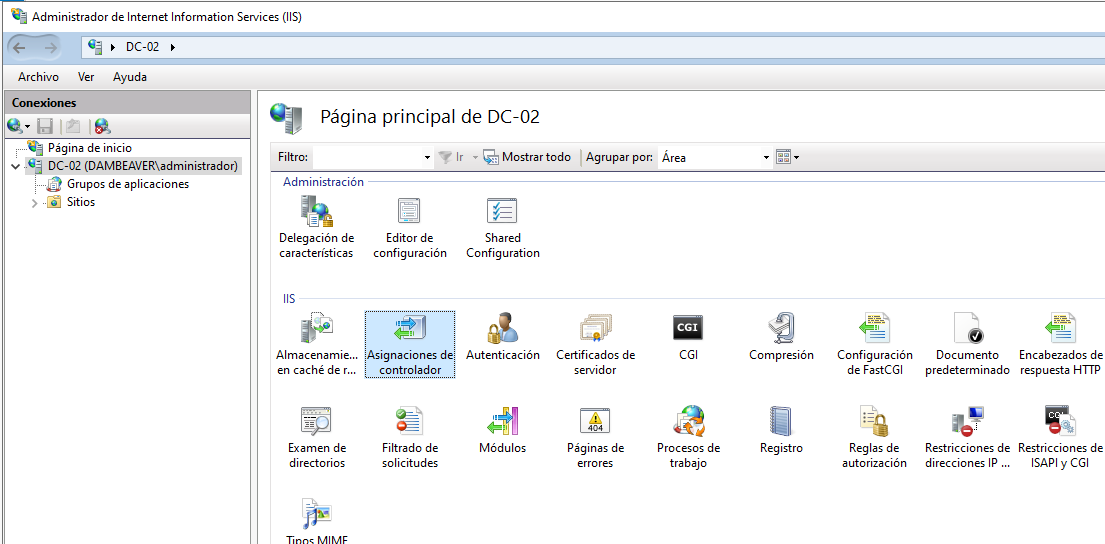Open Documento predeterminado
The height and width of the screenshot is (544, 1105).
pyautogui.click(x=968, y=345)
